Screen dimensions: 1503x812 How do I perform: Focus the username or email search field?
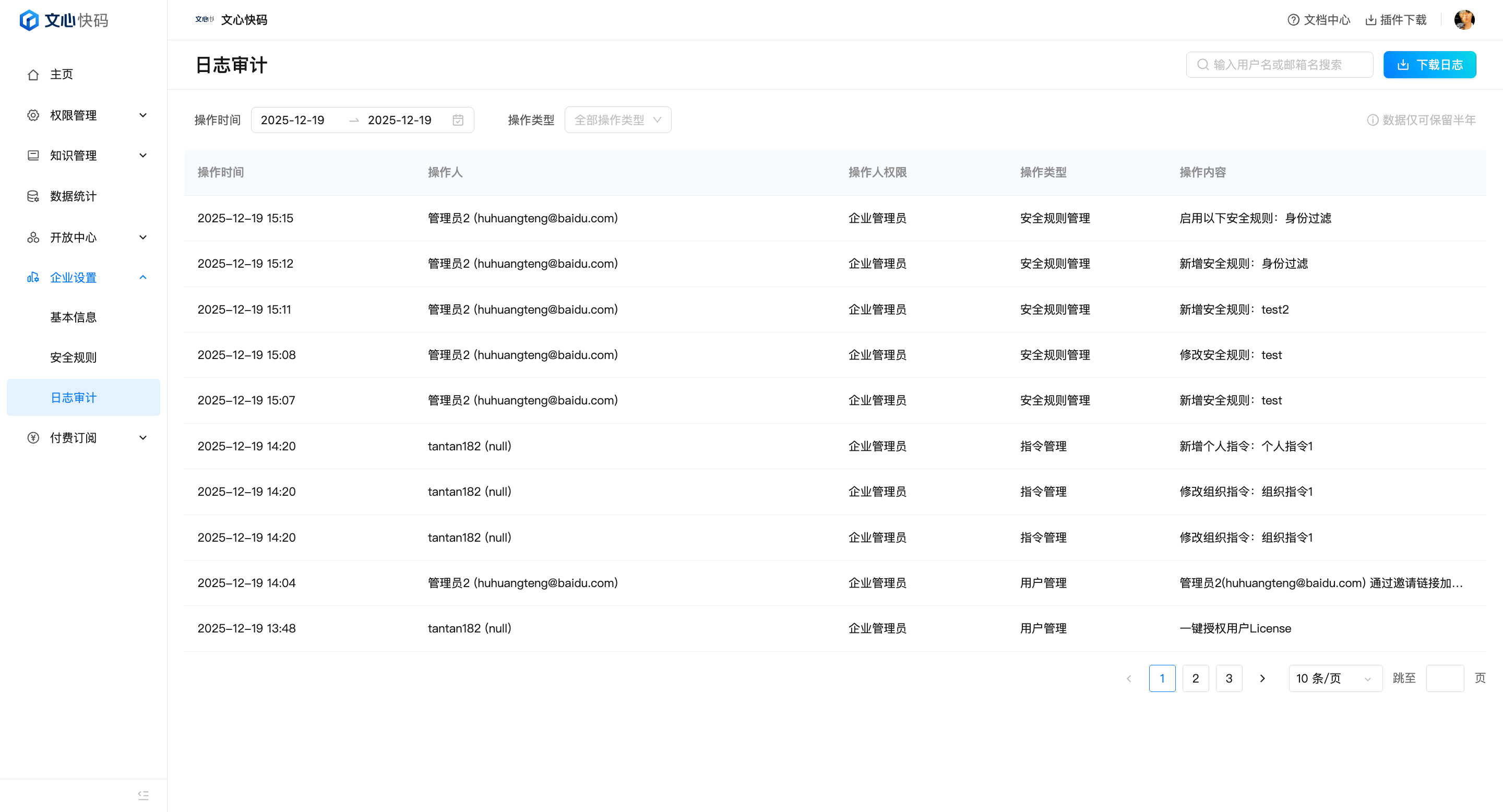(x=1284, y=65)
